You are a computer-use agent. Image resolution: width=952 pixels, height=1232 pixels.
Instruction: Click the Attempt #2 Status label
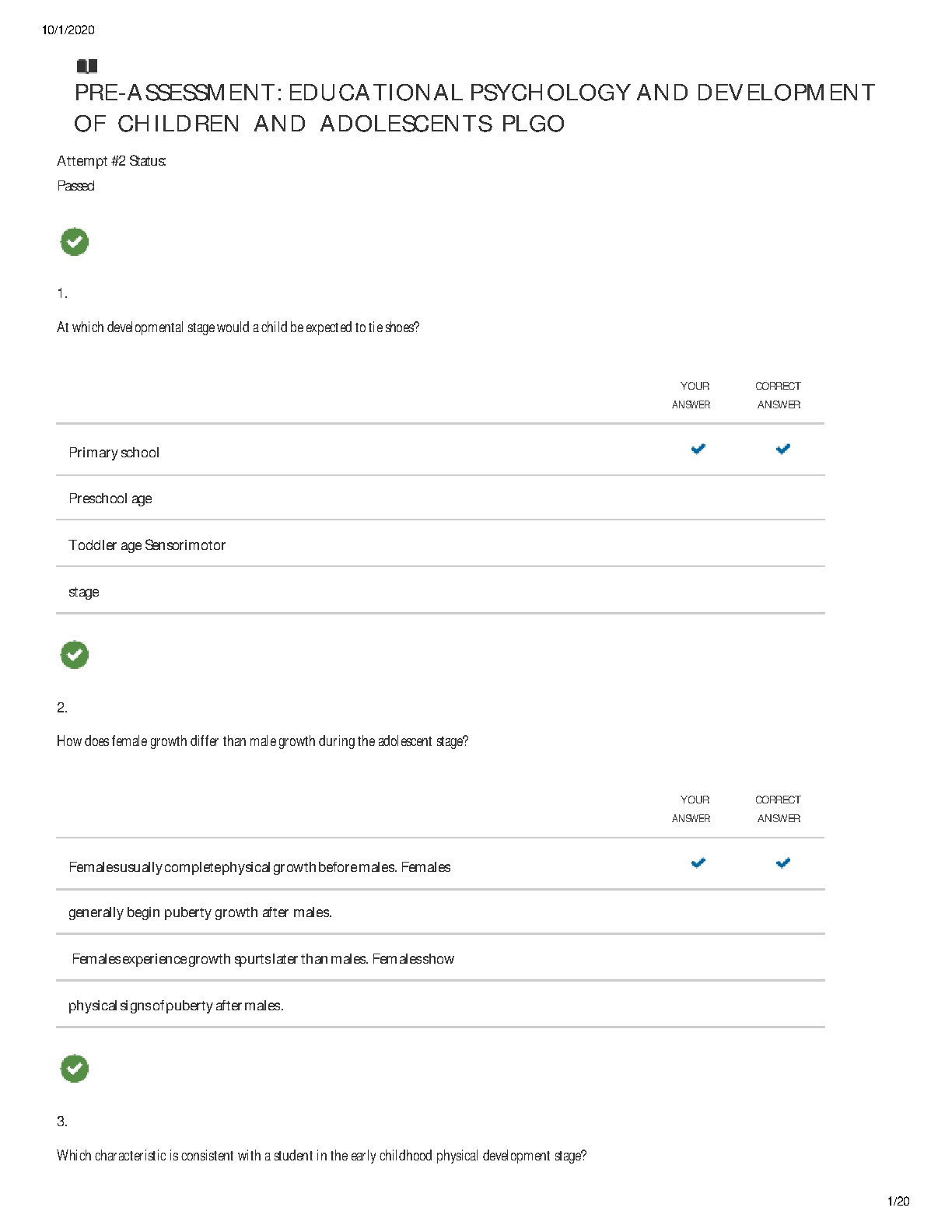click(111, 161)
